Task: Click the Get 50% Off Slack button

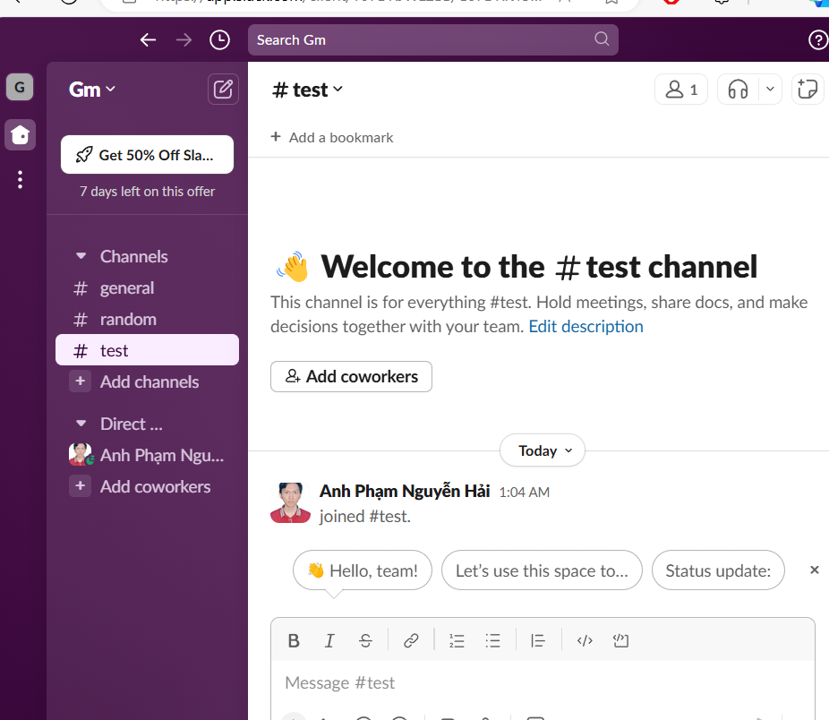Action: coord(147,154)
